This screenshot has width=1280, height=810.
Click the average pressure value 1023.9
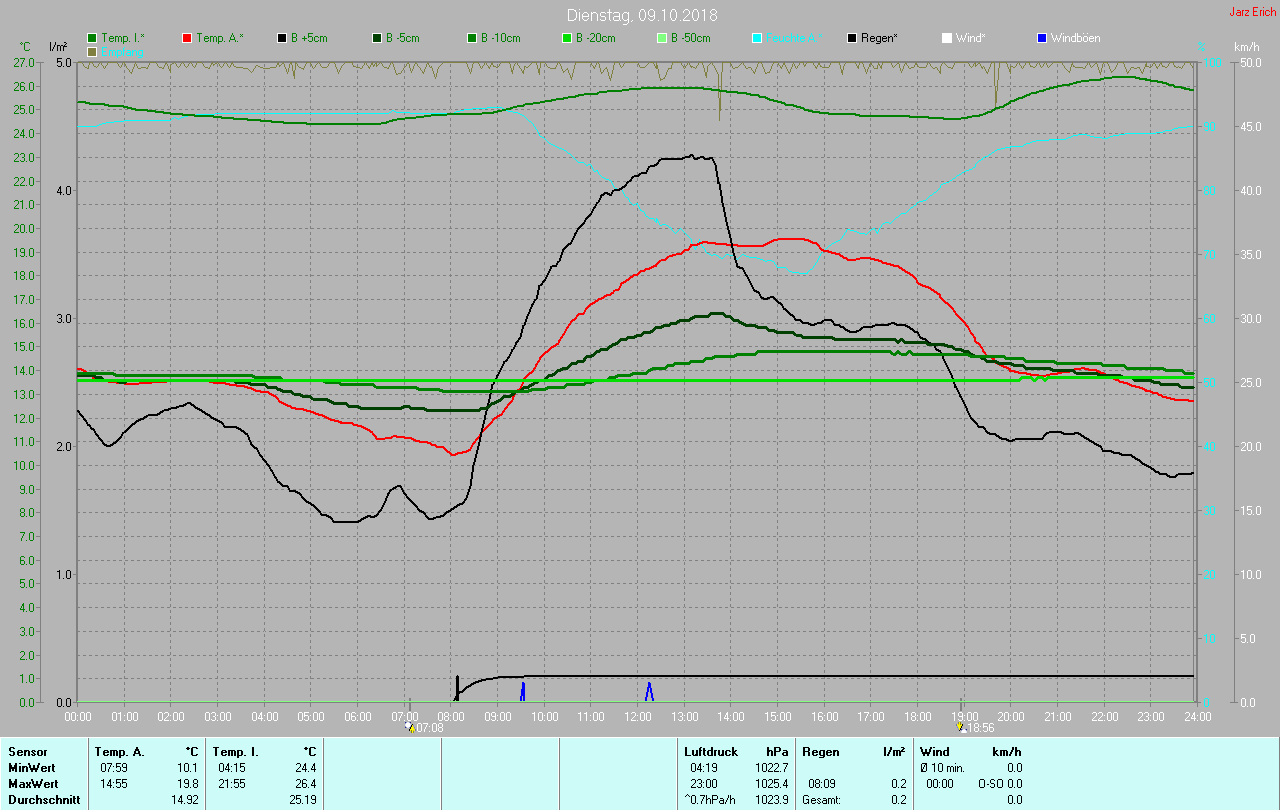pos(771,799)
